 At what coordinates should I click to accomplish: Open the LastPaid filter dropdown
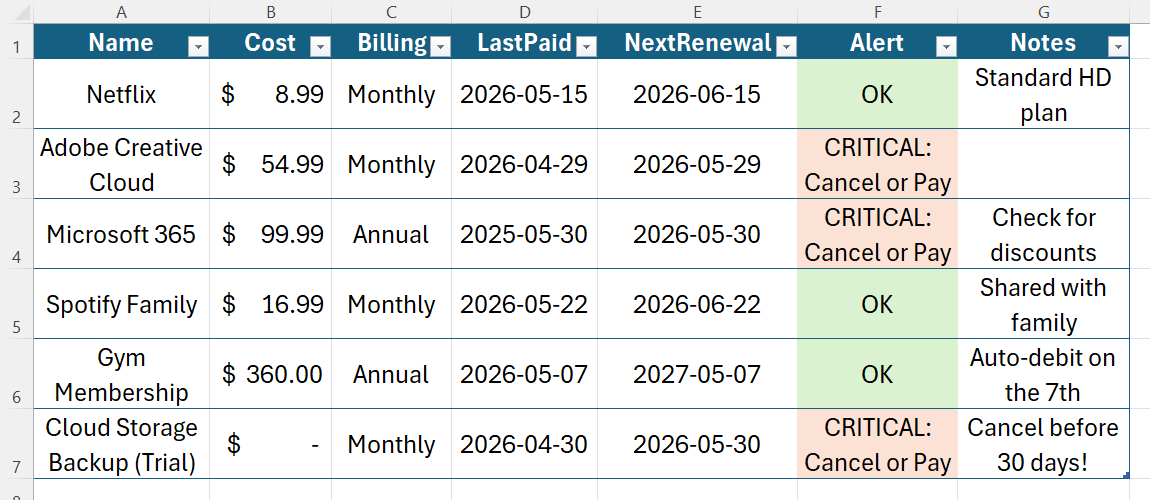(586, 47)
